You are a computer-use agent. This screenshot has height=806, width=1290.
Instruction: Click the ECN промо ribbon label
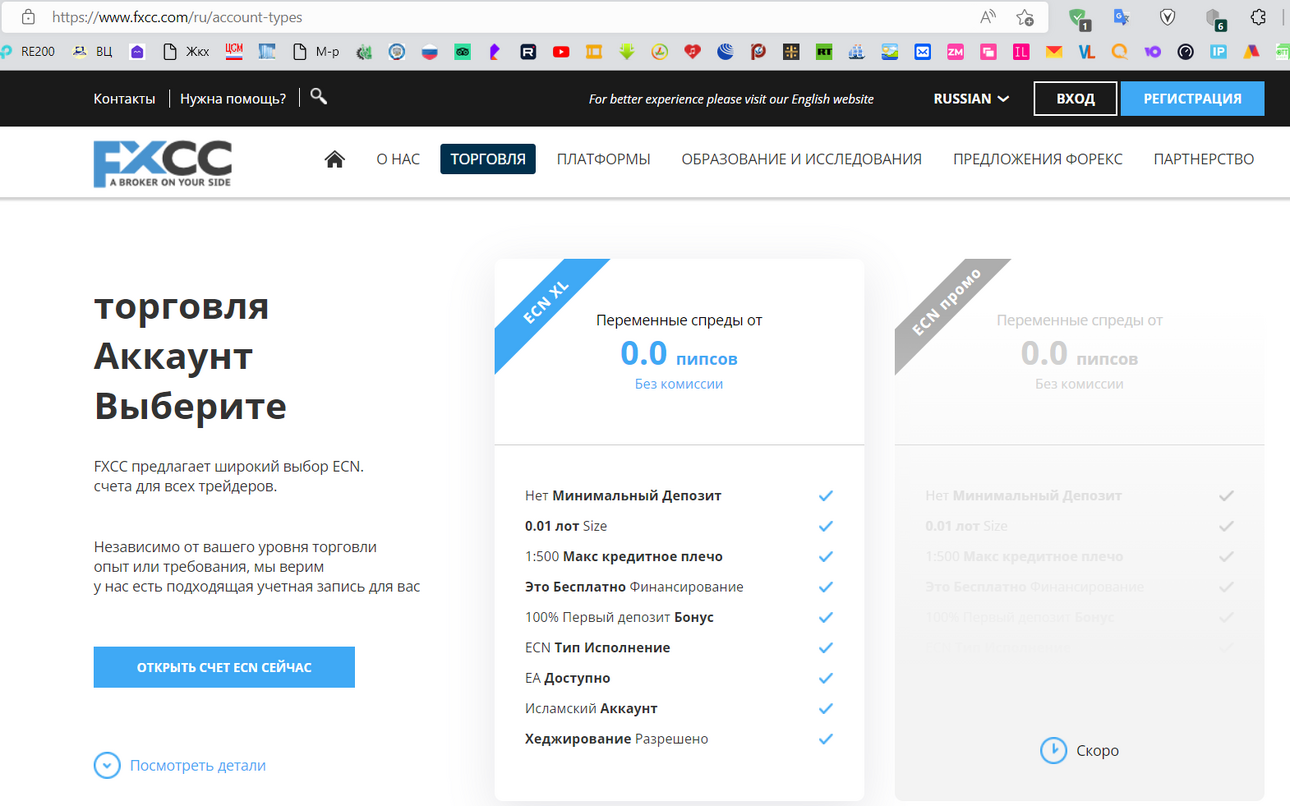947,302
